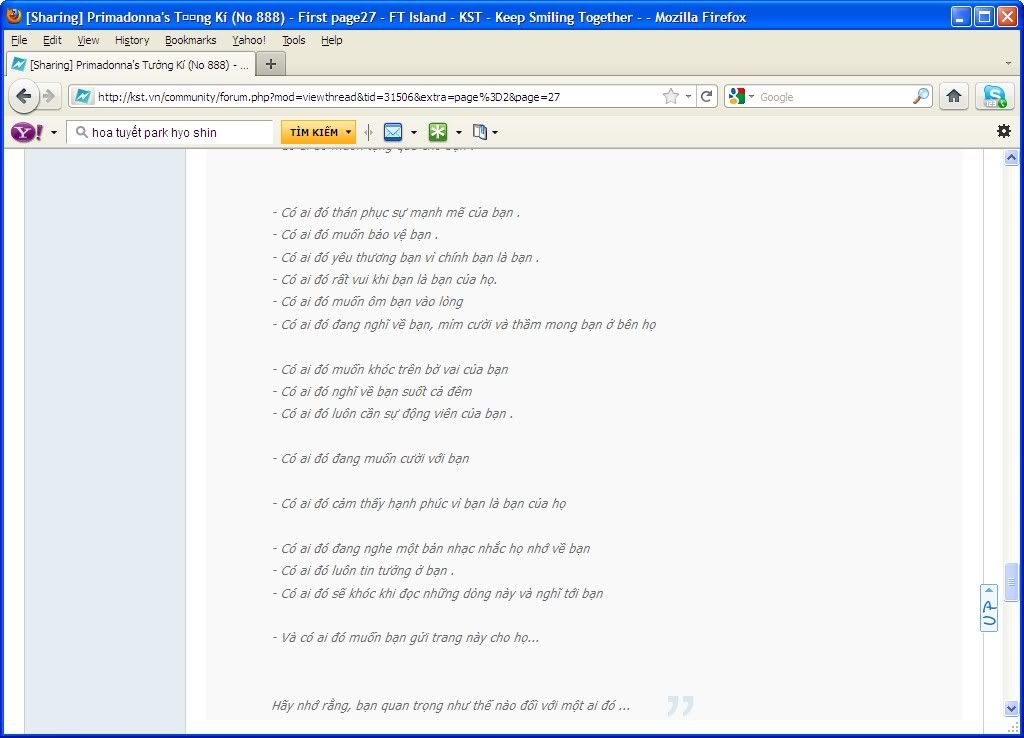Minimize the Firefox window
Screen dimensions: 1024x738
click(x=960, y=16)
